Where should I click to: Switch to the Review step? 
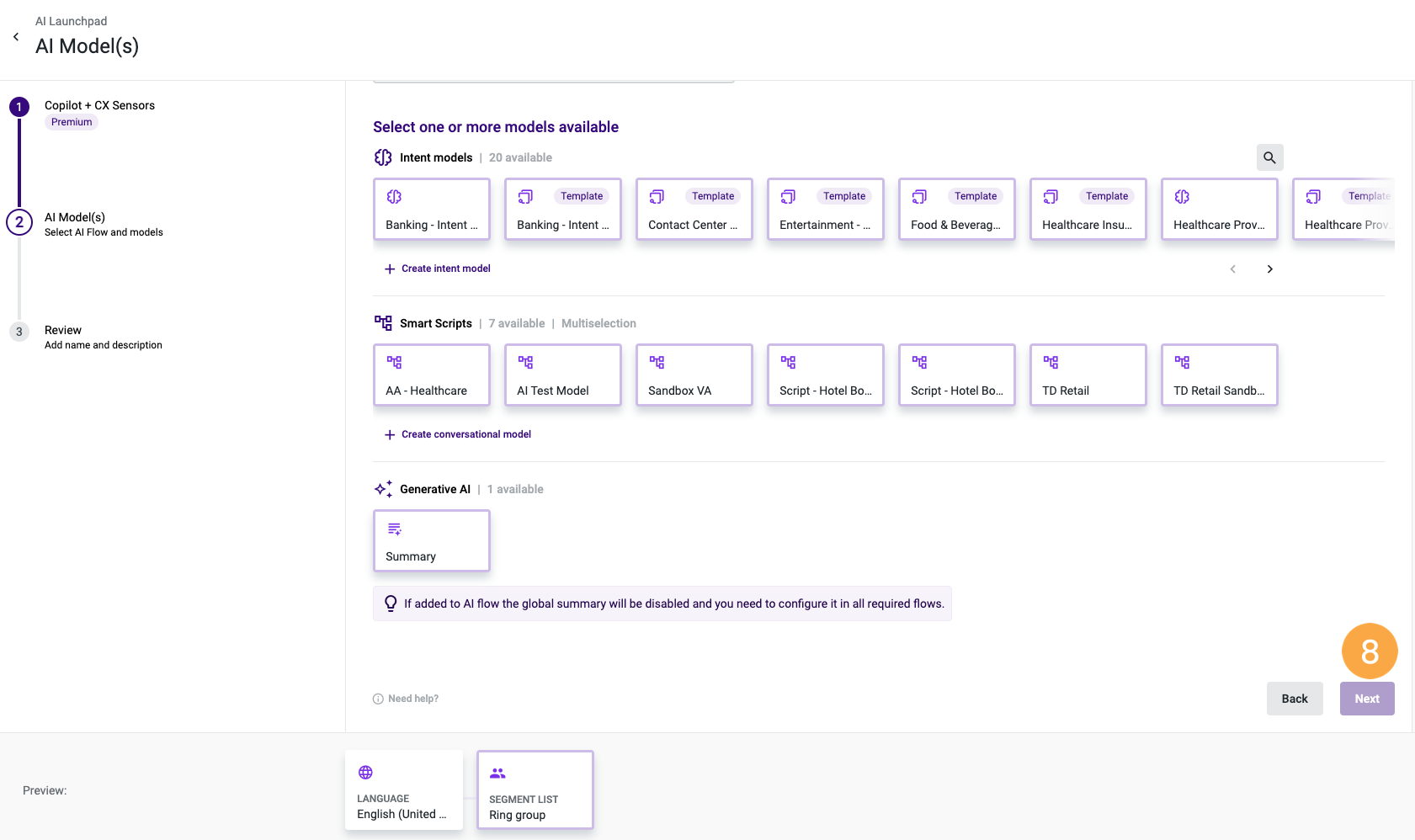tap(19, 332)
